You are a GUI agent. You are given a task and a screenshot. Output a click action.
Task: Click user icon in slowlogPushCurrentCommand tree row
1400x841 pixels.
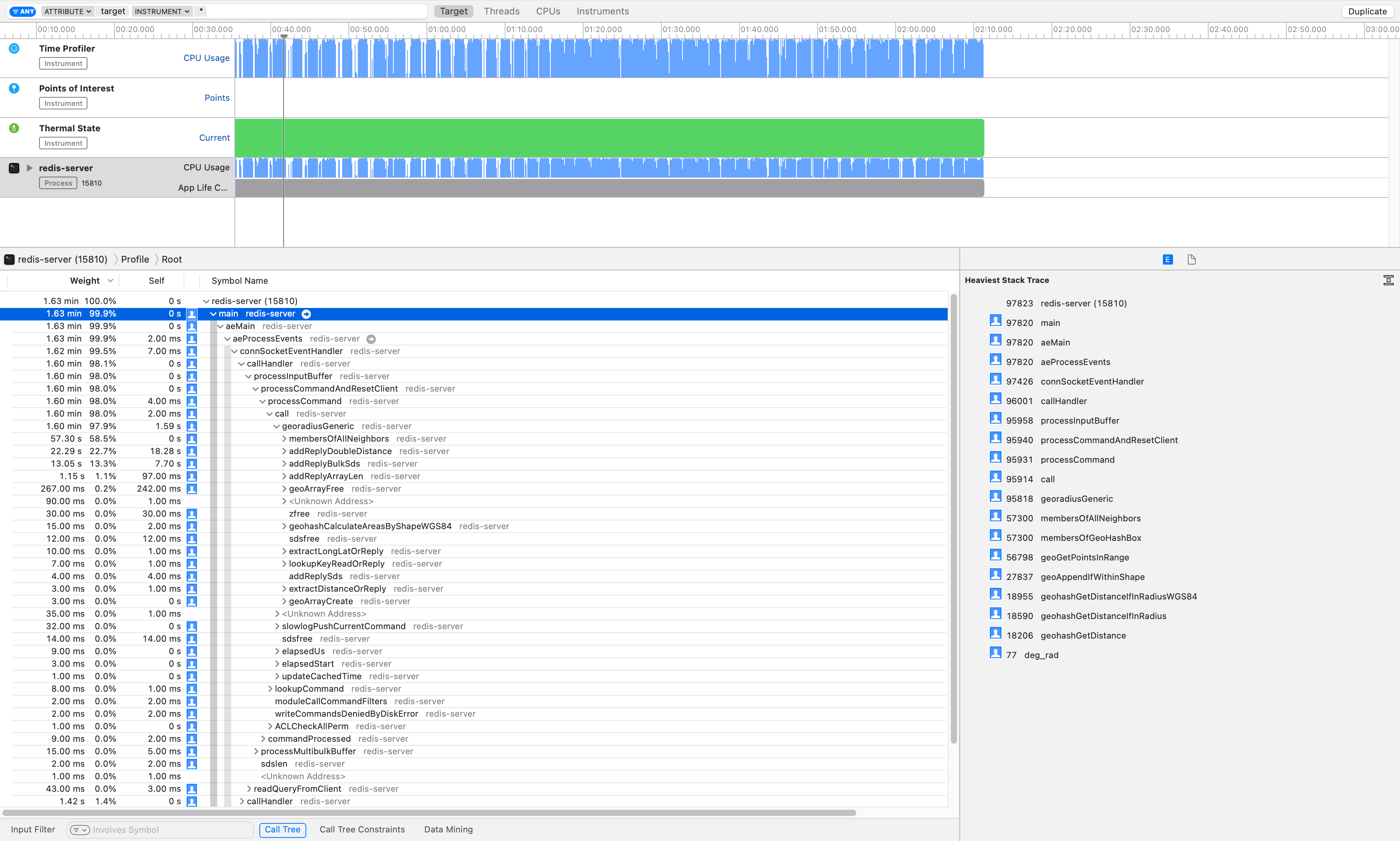point(192,626)
